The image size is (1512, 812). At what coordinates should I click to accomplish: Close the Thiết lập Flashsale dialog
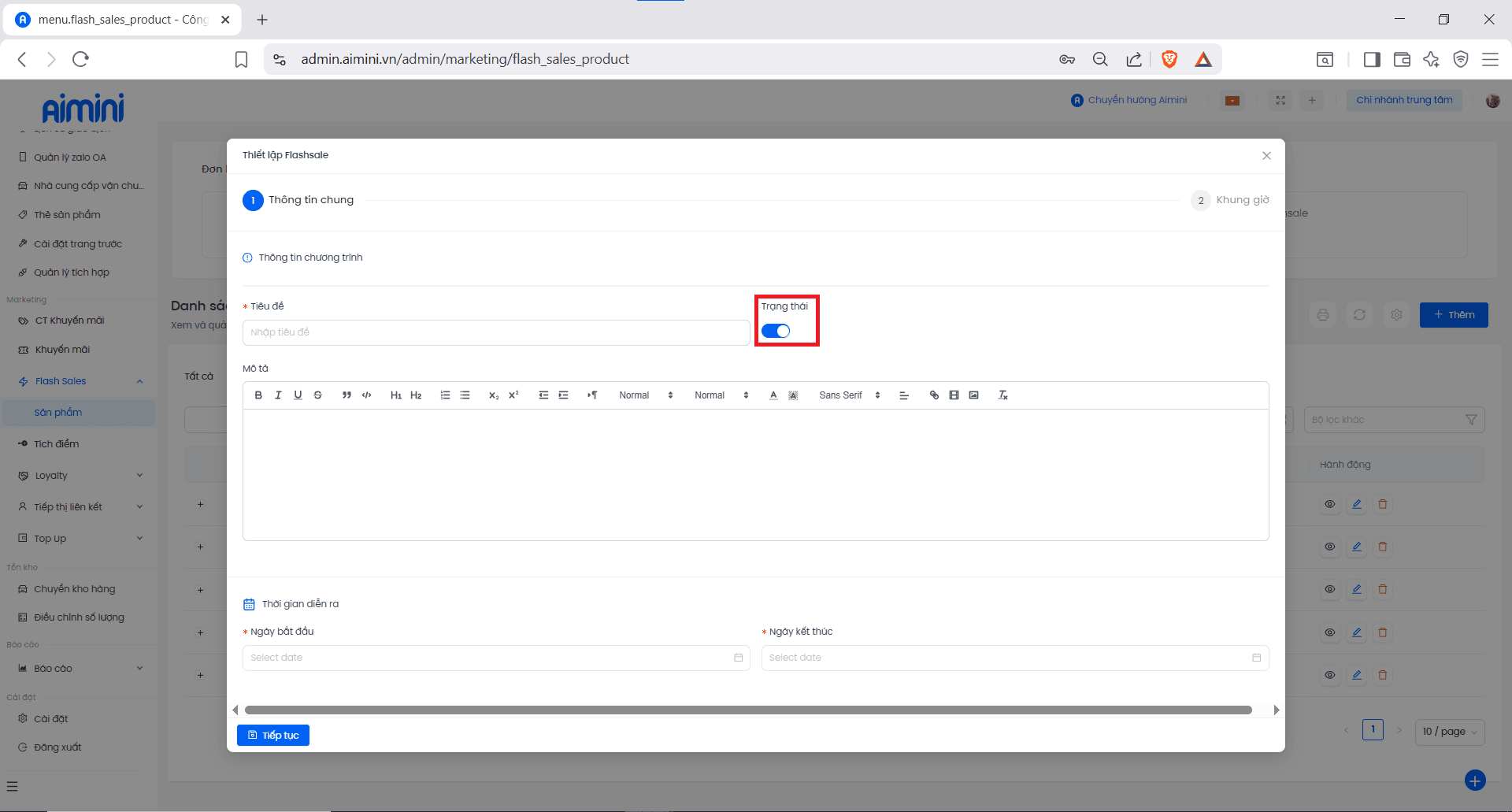1266,156
